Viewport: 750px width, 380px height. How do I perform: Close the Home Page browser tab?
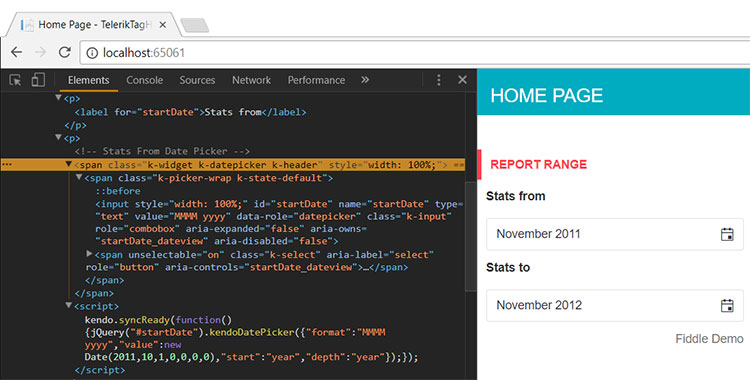pos(163,25)
